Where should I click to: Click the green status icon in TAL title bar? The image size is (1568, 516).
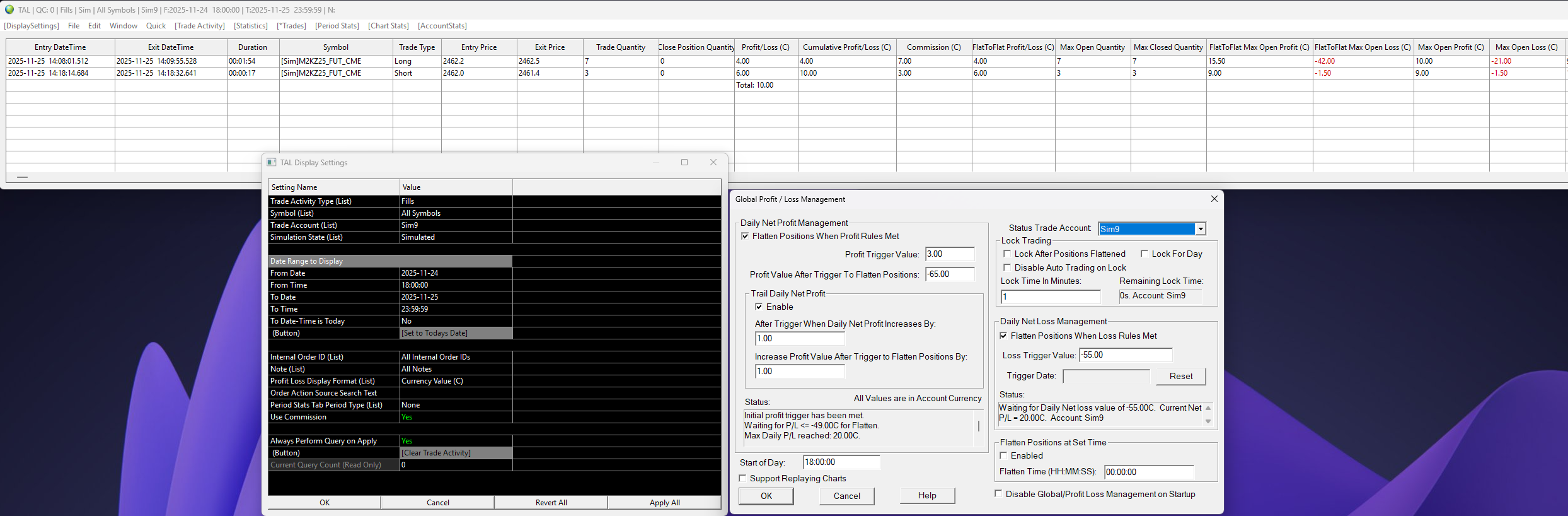pyautogui.click(x=9, y=9)
